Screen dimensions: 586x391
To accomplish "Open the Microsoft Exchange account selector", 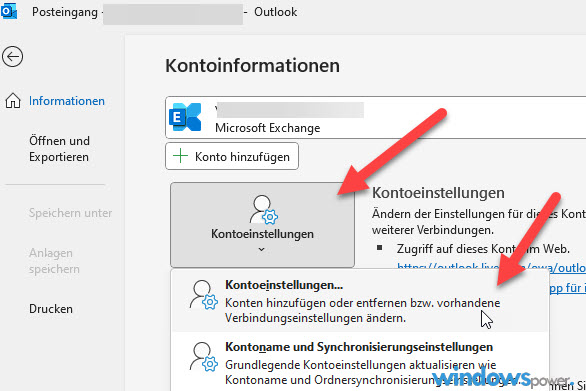I will coord(376,117).
